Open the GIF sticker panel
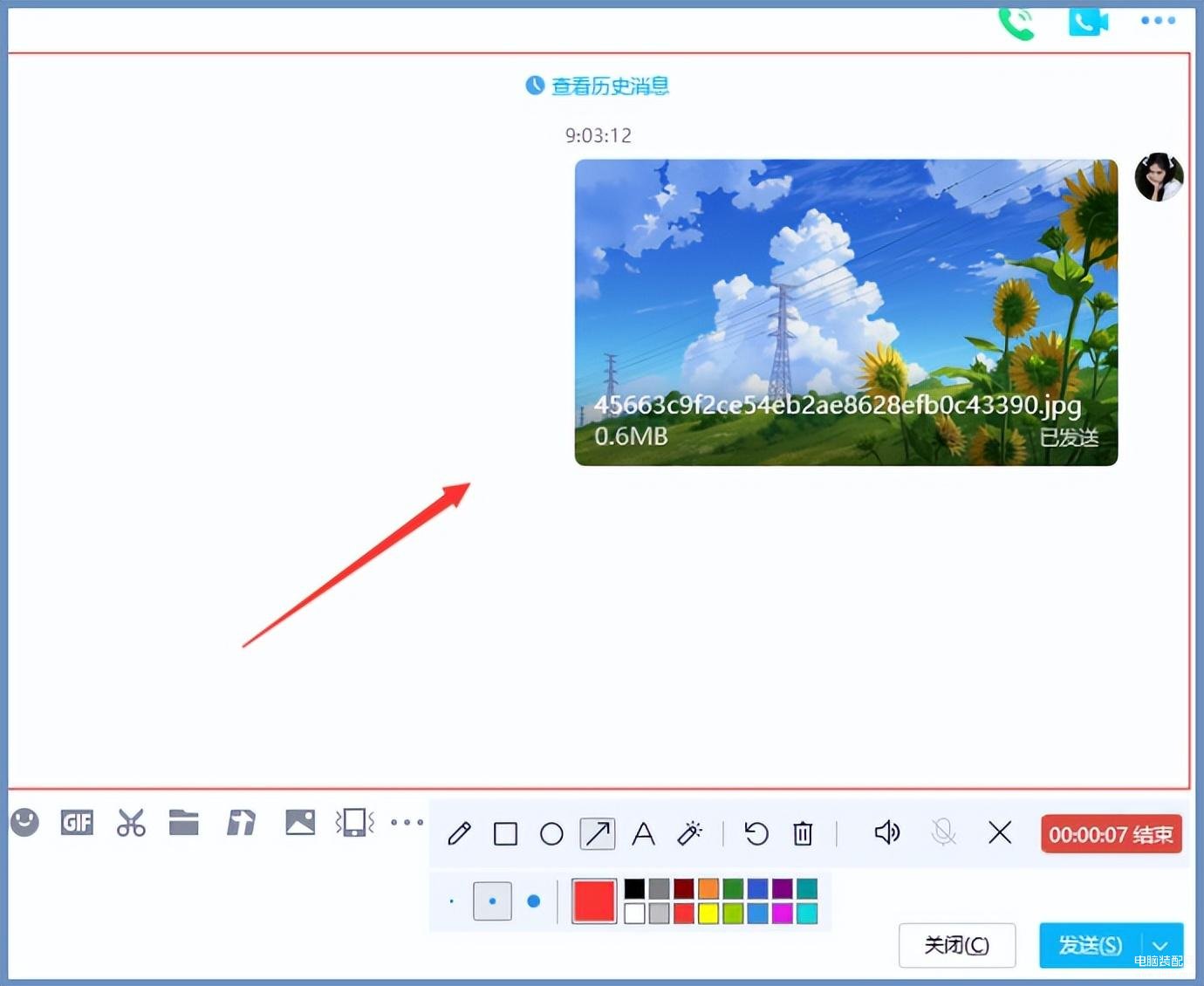1204x986 pixels. coord(77,822)
